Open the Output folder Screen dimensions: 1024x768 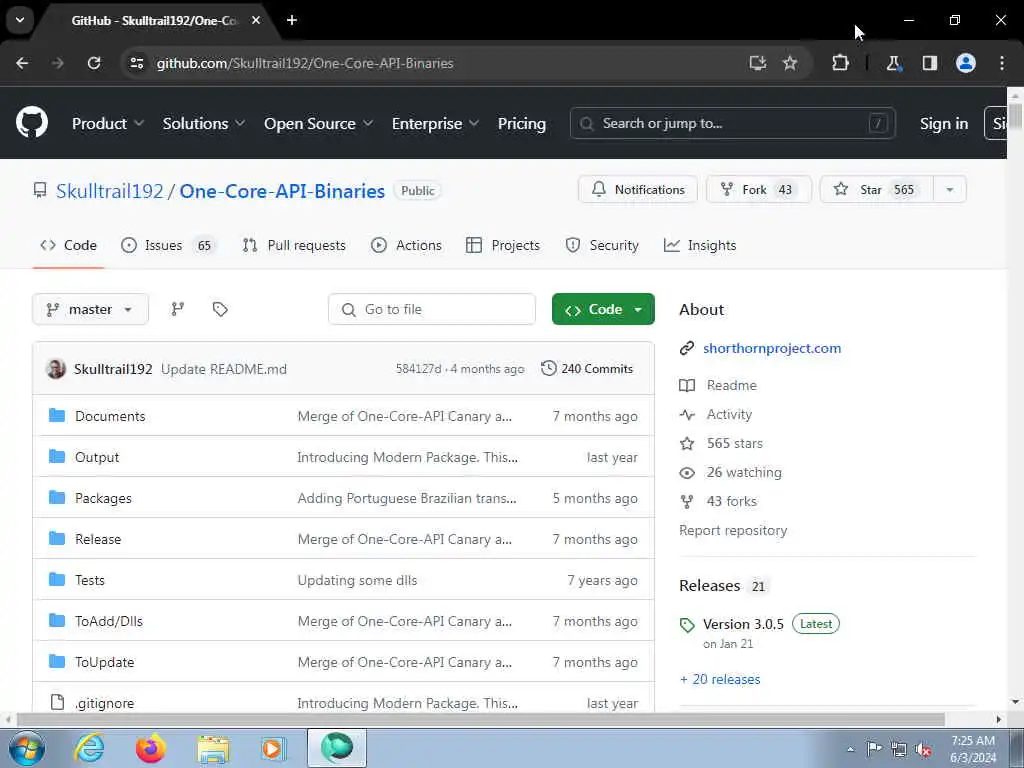[x=97, y=457]
